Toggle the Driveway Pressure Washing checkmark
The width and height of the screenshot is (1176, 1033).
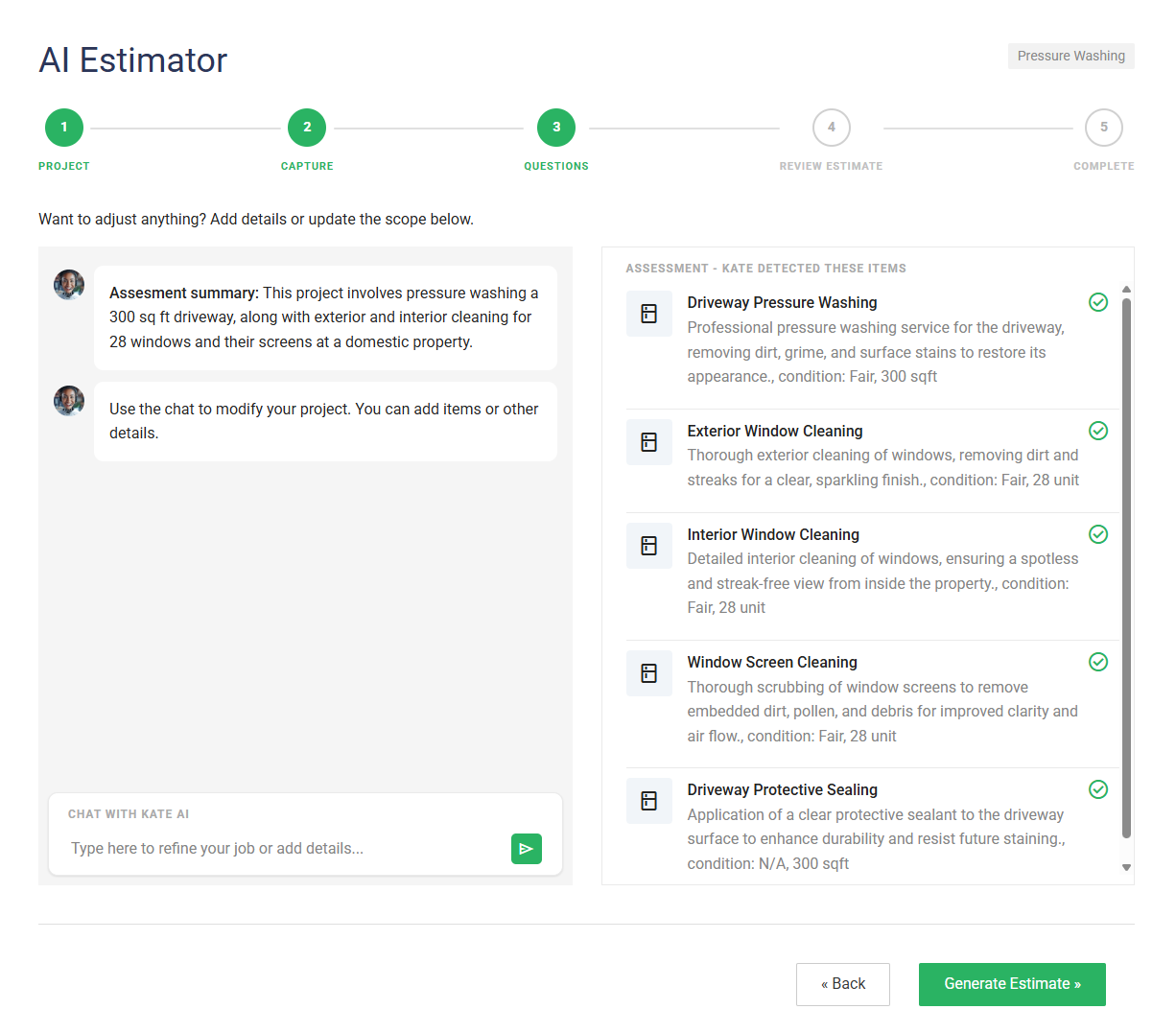coord(1098,303)
